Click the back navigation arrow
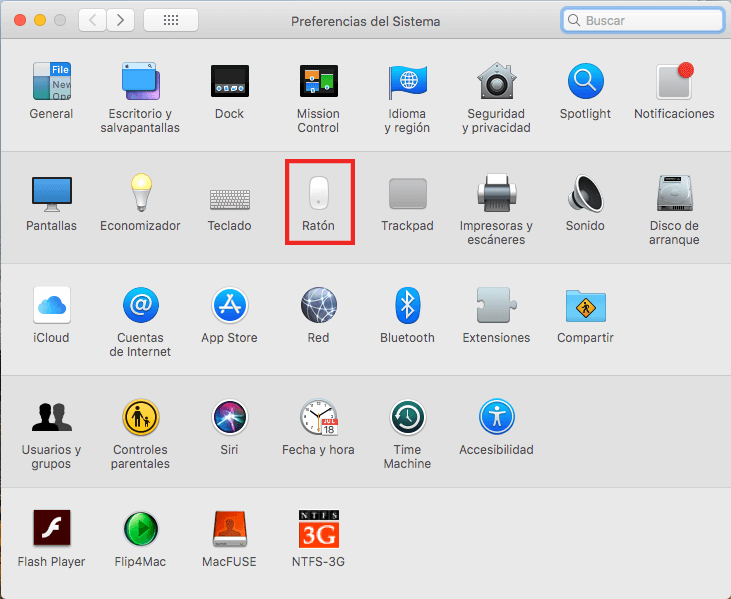731x599 pixels. click(x=92, y=20)
